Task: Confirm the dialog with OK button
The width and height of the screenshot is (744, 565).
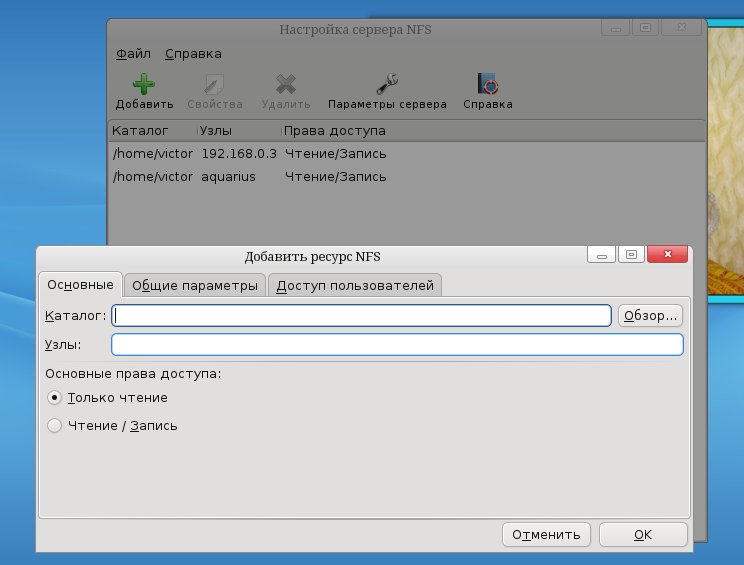Action: click(x=643, y=535)
